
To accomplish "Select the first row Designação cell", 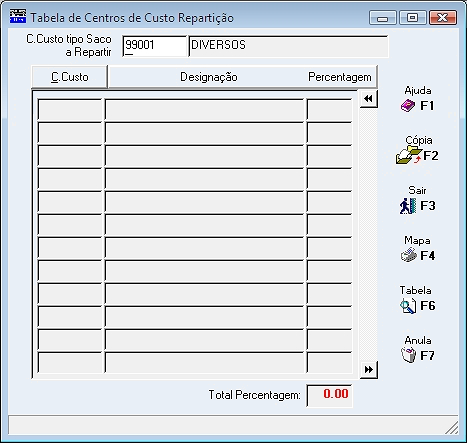I will pos(205,109).
